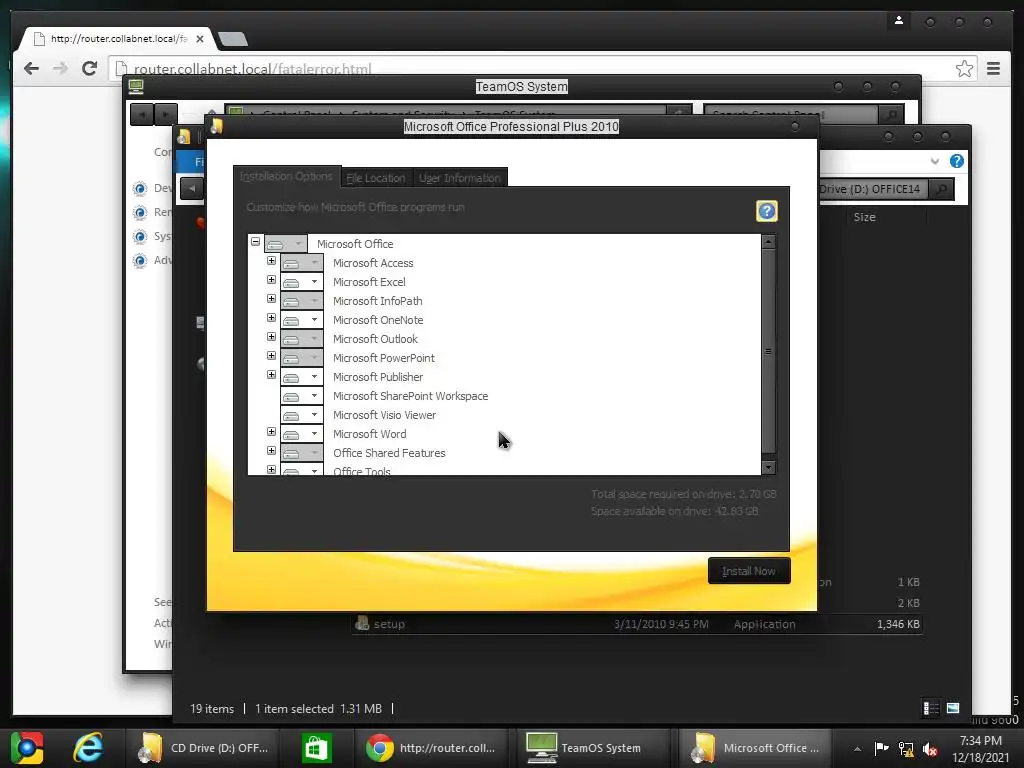
Task: Click the Install Now button
Action: click(749, 571)
